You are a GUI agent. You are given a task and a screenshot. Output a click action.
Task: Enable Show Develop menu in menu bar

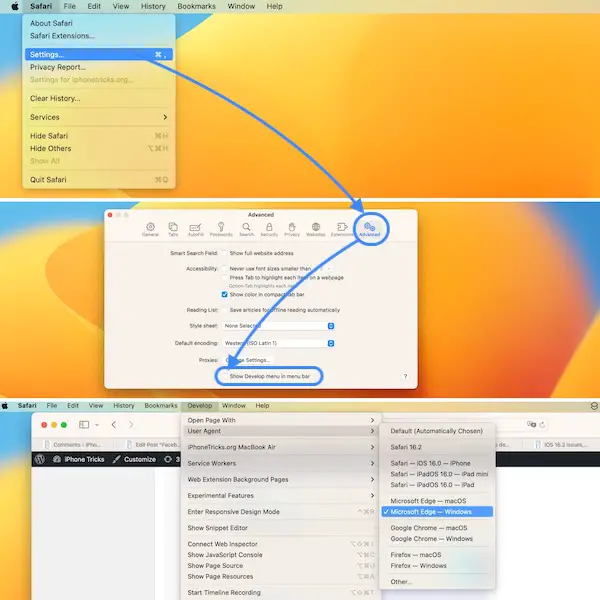point(224,376)
